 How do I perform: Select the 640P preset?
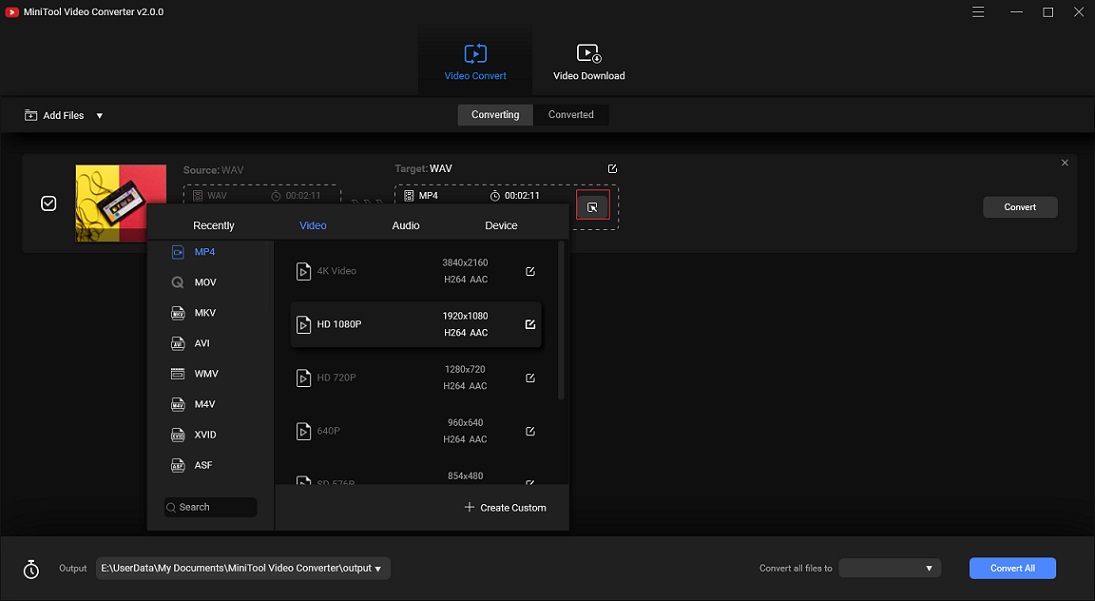pos(416,431)
